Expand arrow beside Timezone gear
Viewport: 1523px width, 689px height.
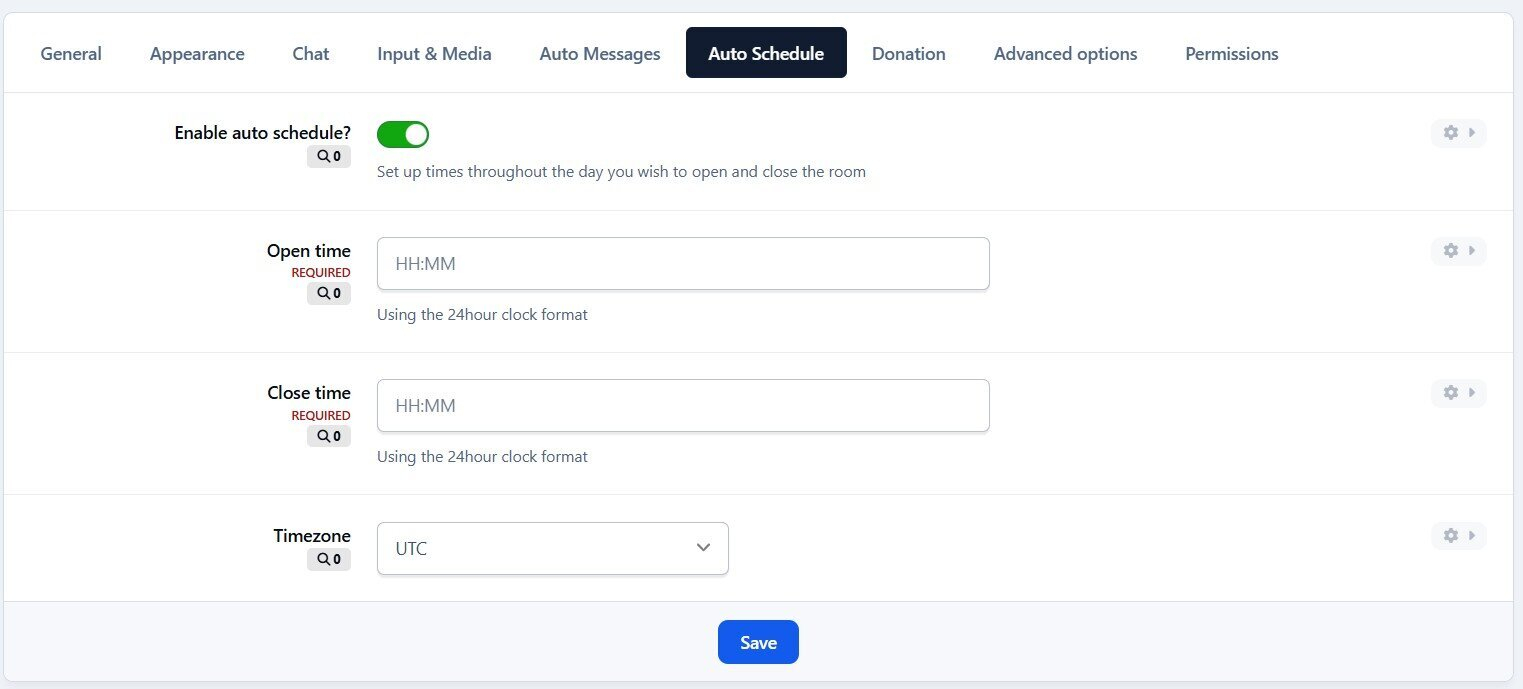1472,536
